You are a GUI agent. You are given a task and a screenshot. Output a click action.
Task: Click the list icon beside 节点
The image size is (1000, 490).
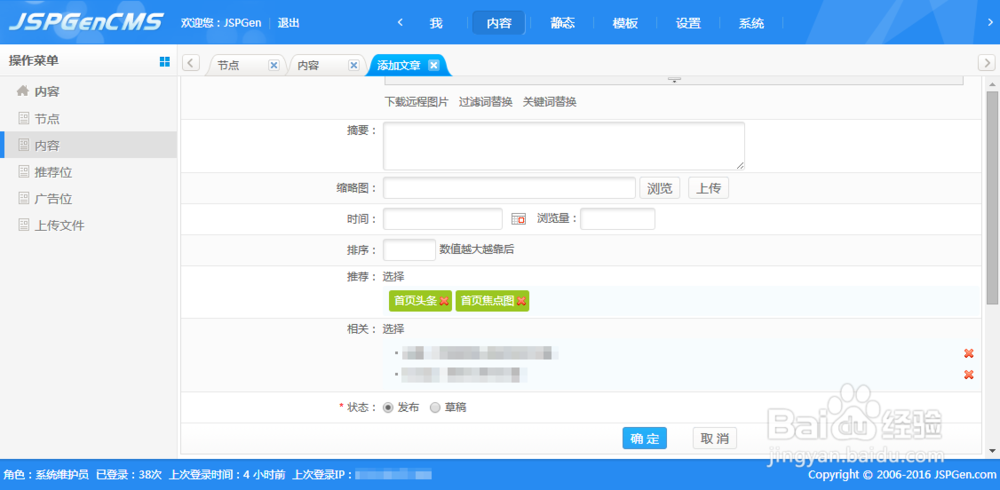[24, 119]
